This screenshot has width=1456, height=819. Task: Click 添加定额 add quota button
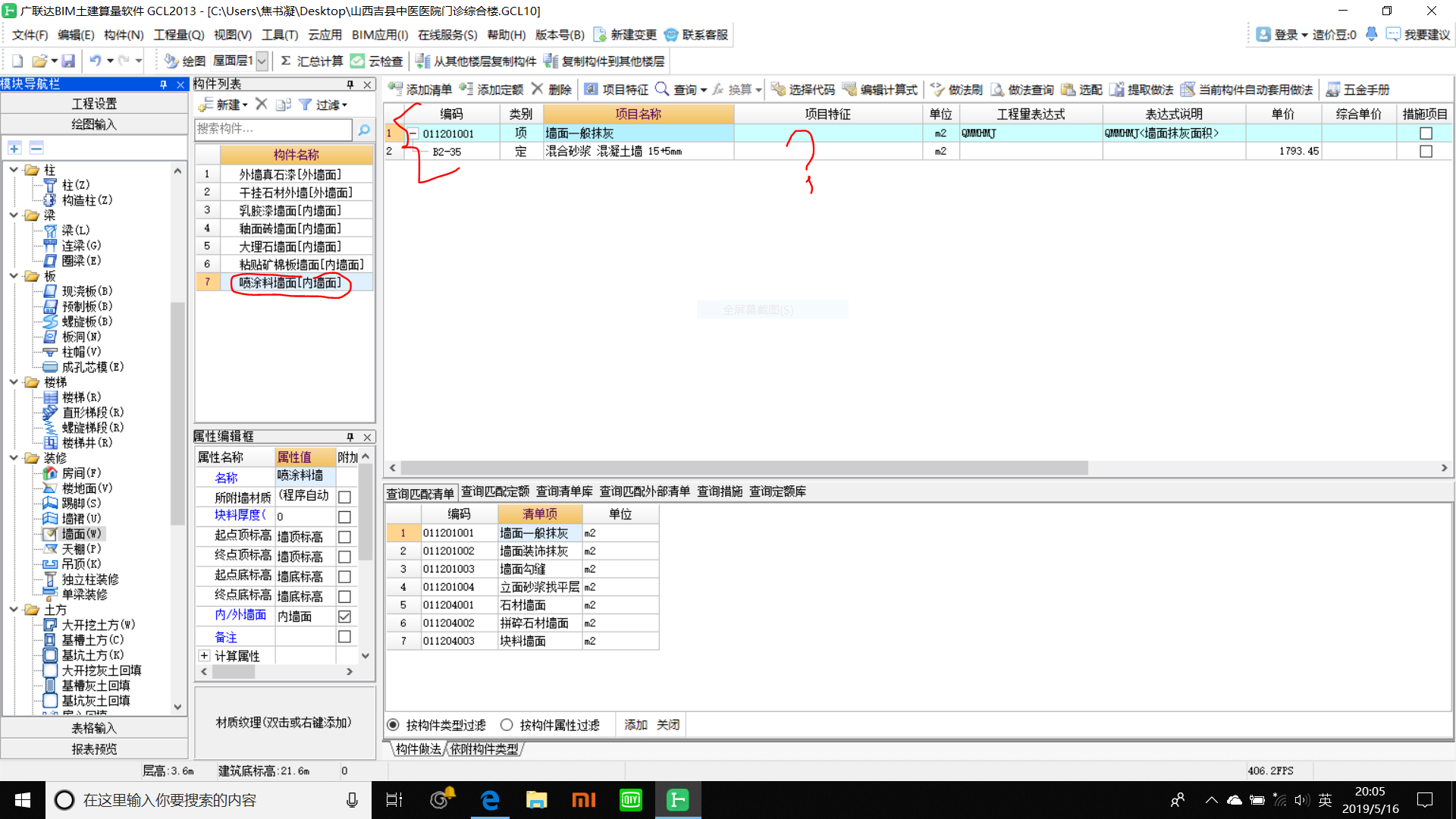point(491,89)
